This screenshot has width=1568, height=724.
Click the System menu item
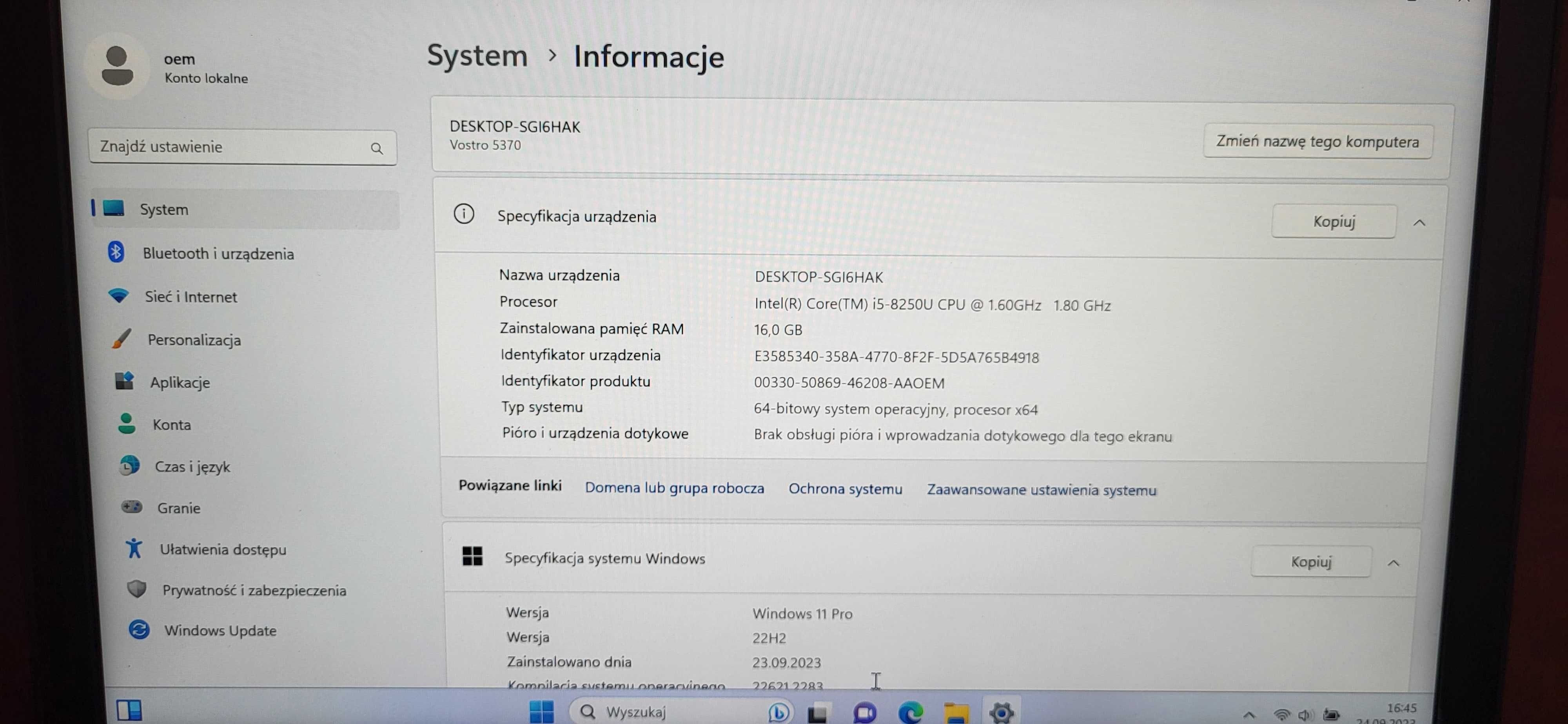(164, 208)
